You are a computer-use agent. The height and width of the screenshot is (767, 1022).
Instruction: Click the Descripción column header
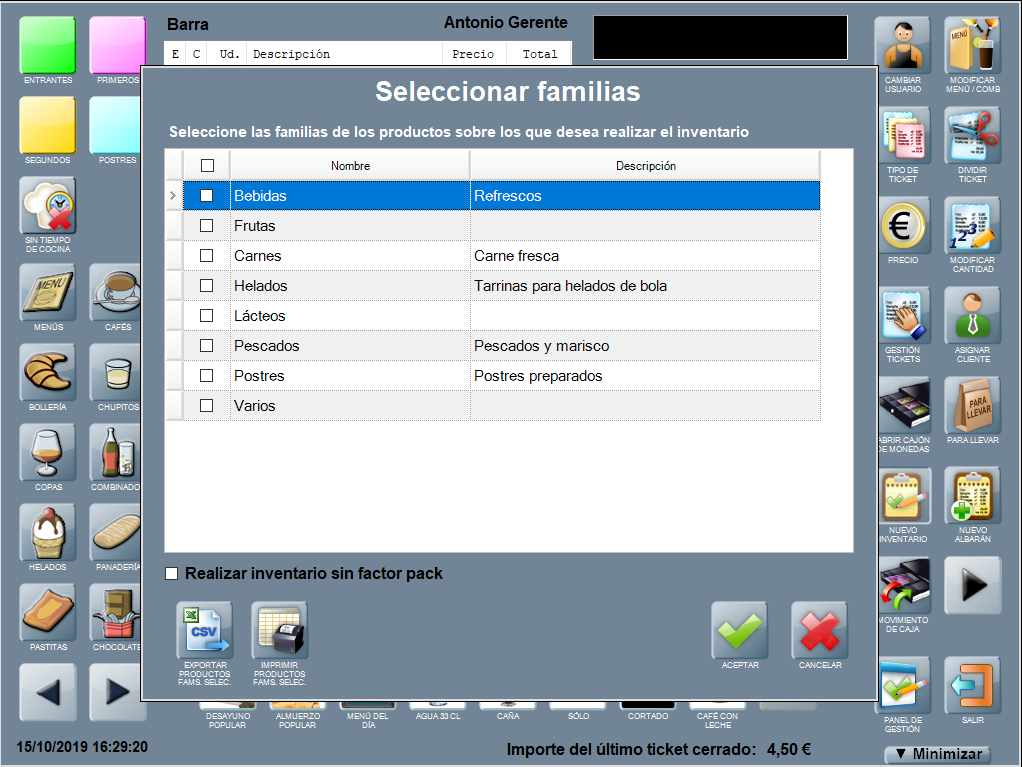[x=645, y=166]
